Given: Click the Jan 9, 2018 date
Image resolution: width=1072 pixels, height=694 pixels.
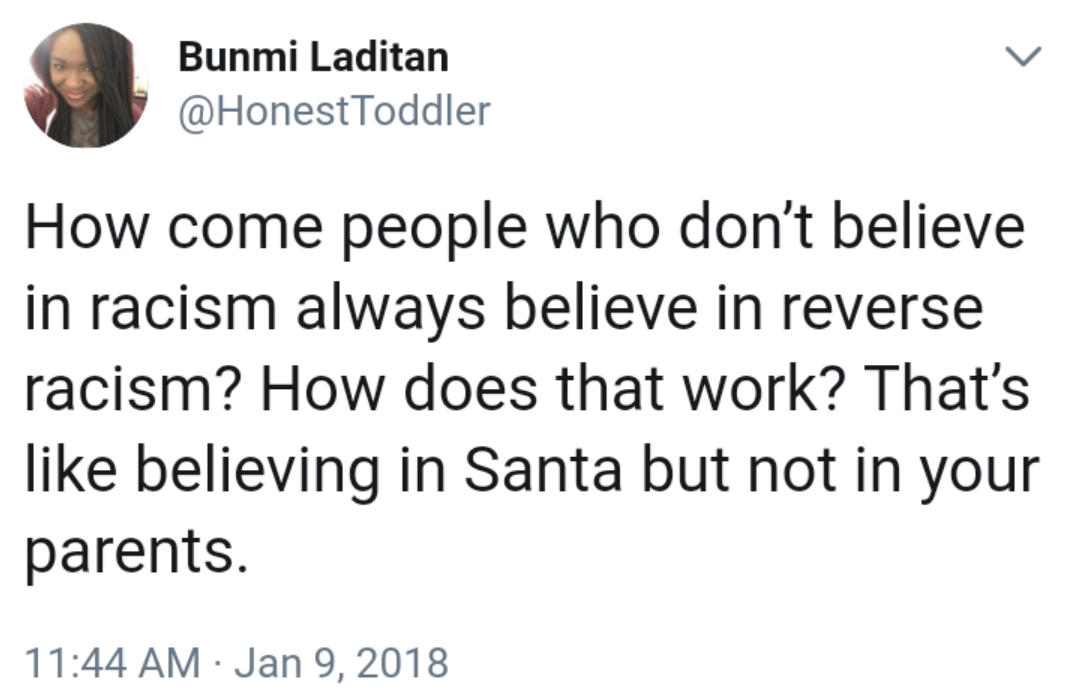Looking at the screenshot, I should [344, 663].
